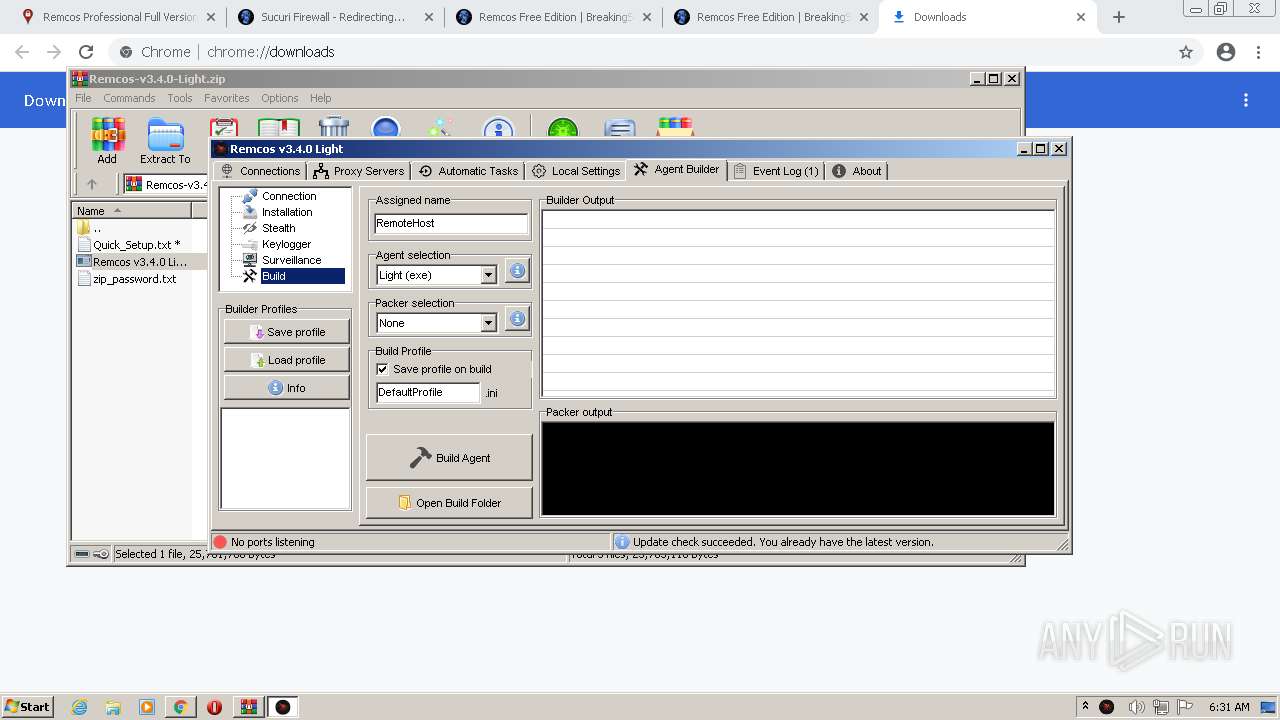Click the update check info status icon
The width and height of the screenshot is (1280, 720).
click(x=622, y=542)
